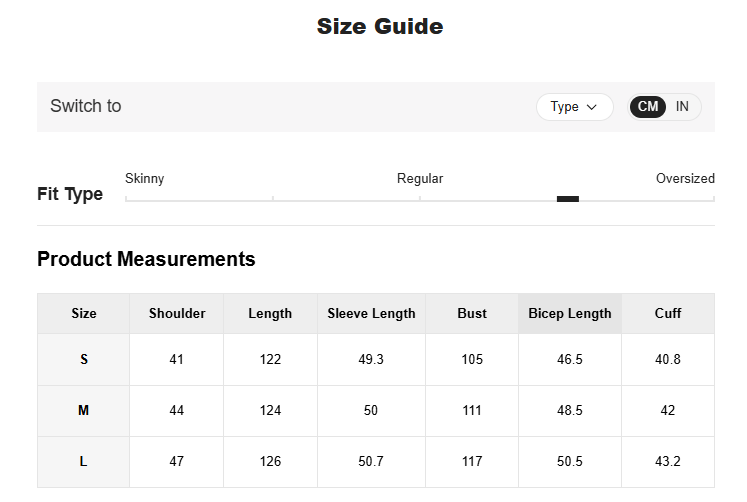Image resolution: width=747 pixels, height=502 pixels.
Task: Click the Oversized fit label
Action: tap(685, 179)
